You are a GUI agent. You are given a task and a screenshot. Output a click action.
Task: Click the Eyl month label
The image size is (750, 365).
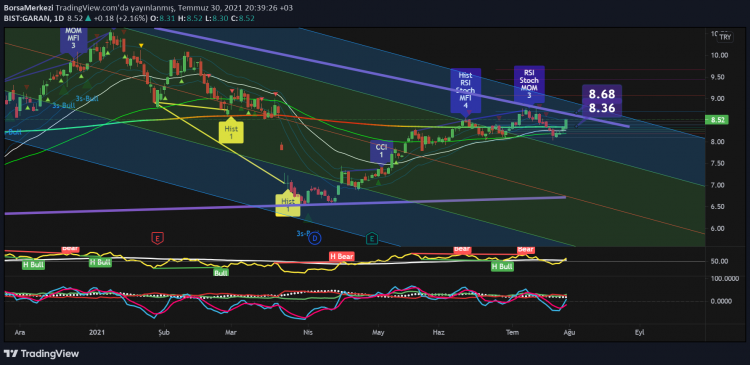(x=639, y=332)
